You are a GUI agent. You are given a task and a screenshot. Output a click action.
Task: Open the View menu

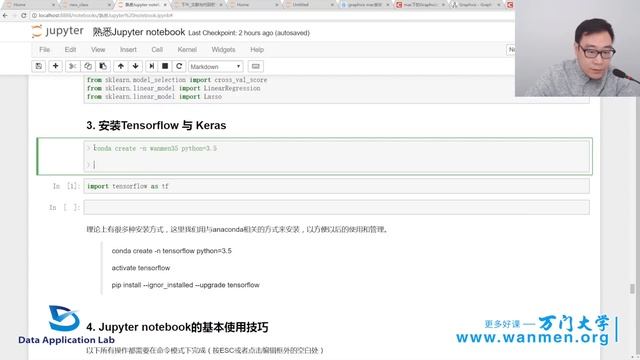coord(98,49)
